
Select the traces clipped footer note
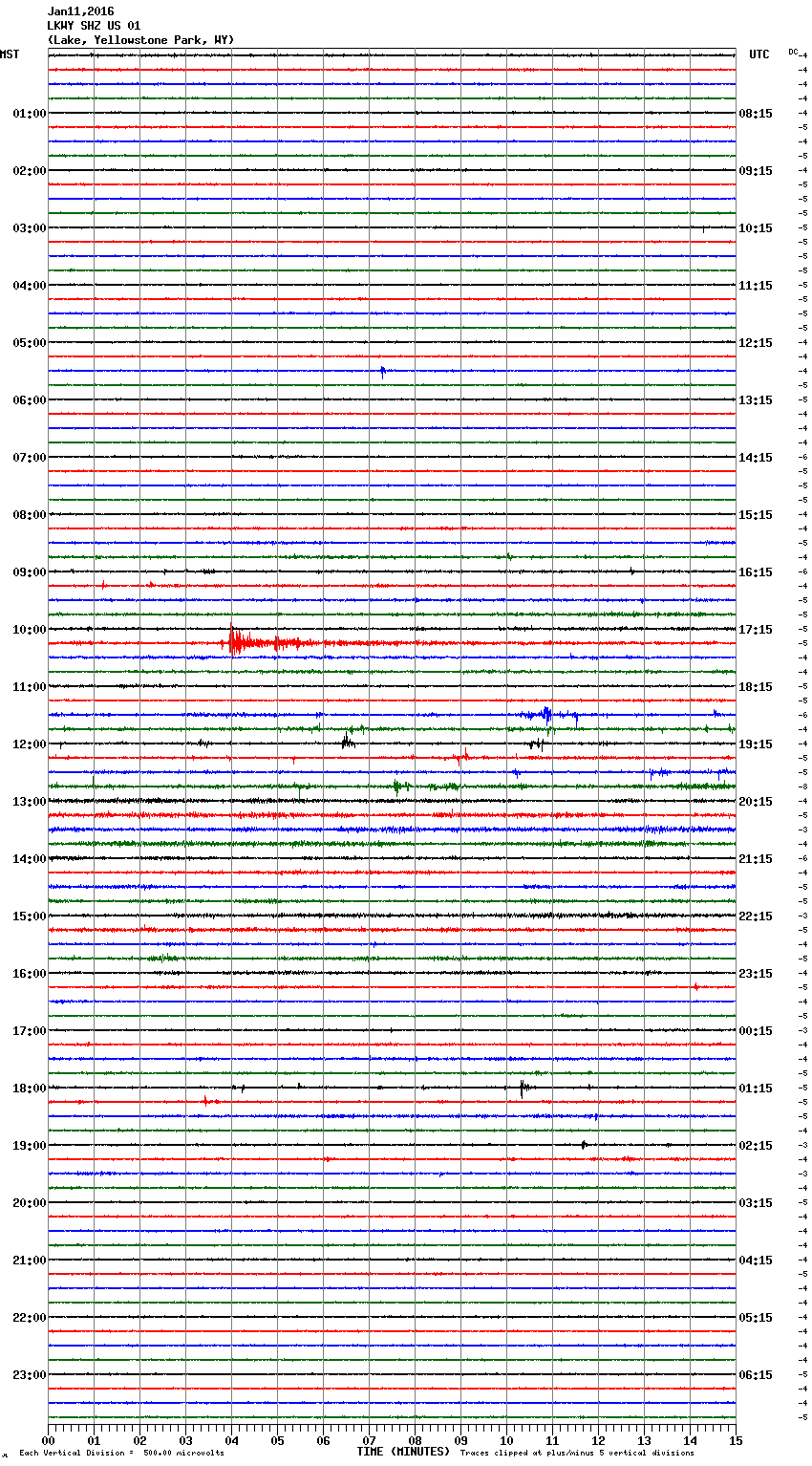577,1453
